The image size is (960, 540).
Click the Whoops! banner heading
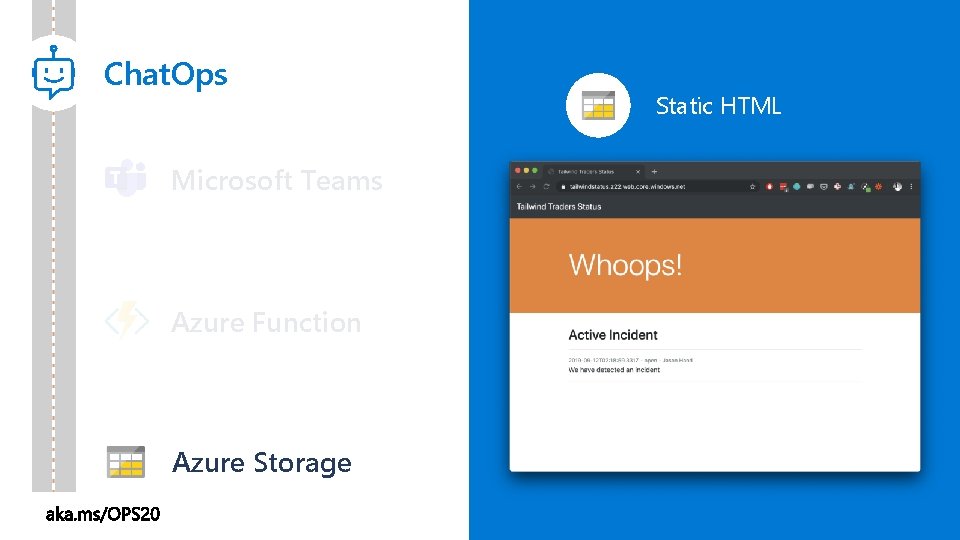(625, 265)
